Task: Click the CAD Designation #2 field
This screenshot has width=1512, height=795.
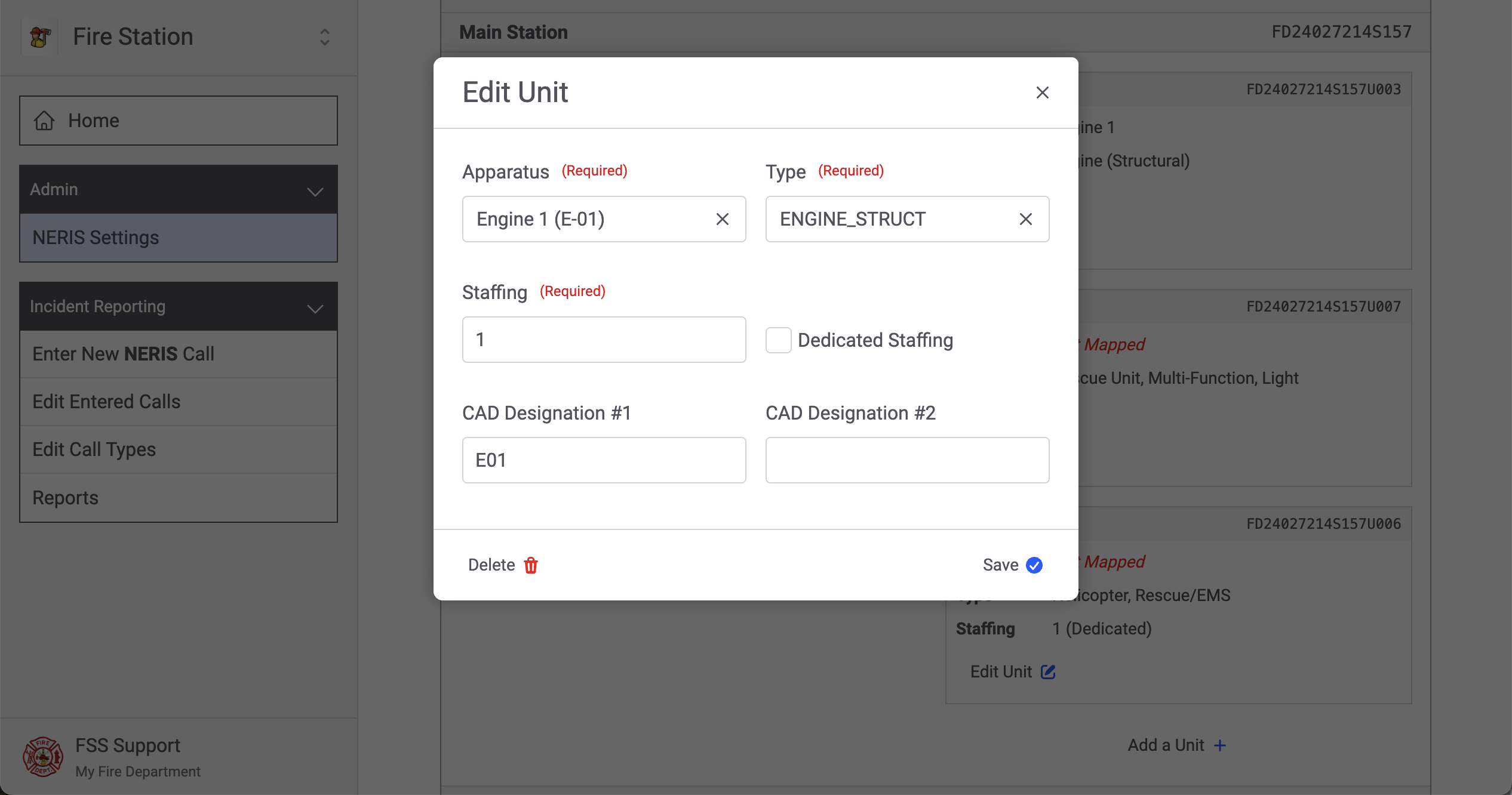Action: point(907,460)
